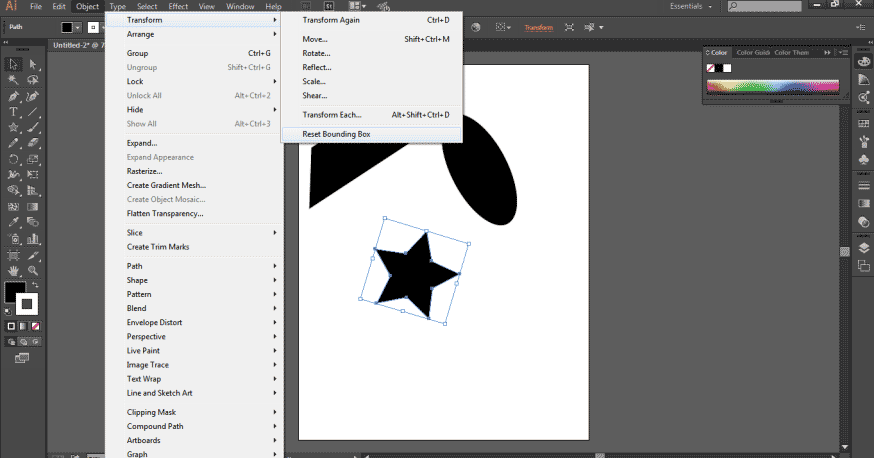The width and height of the screenshot is (874, 458).
Task: Select the Zoom tool
Action: (x=33, y=271)
